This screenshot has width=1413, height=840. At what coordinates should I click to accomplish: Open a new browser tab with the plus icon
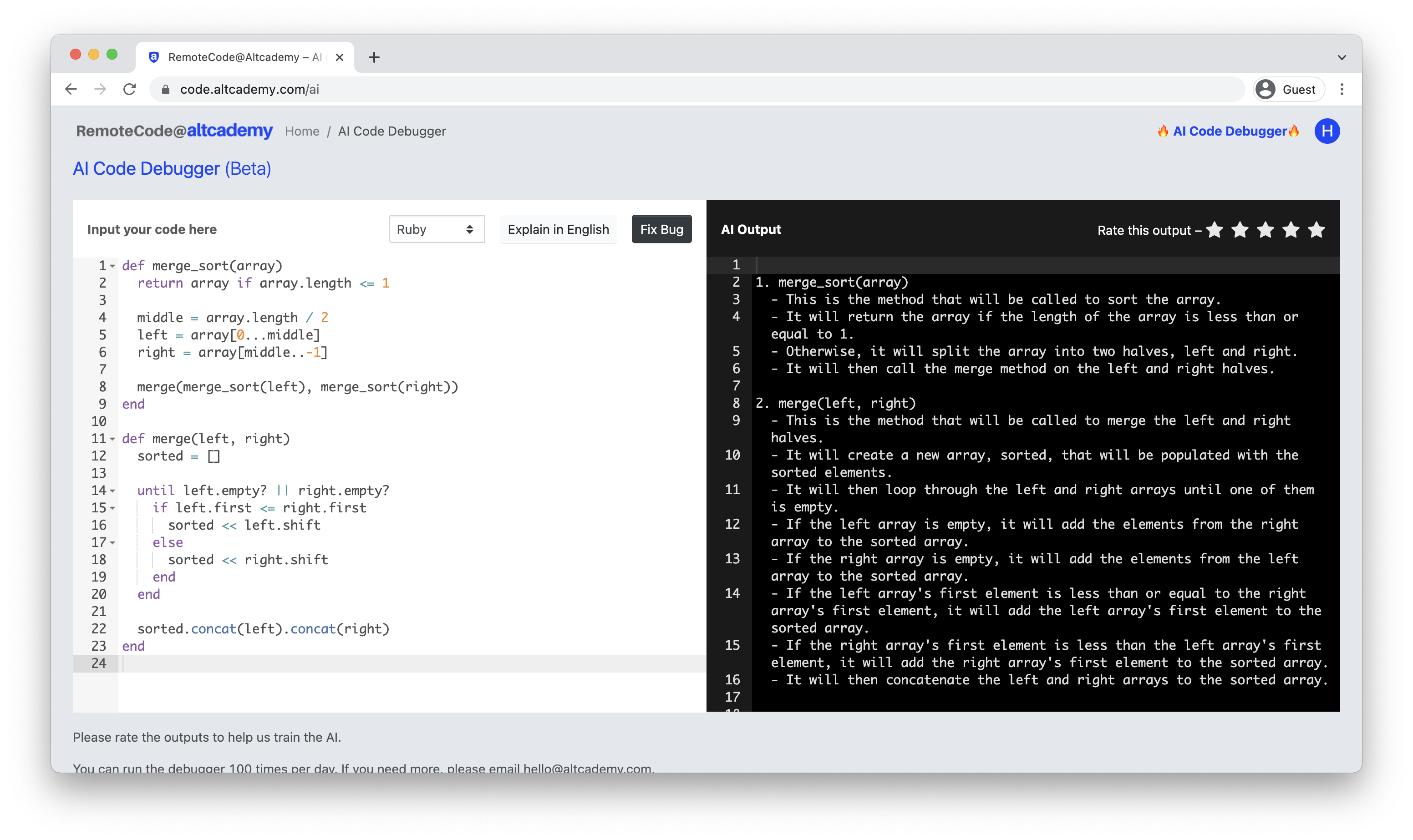tap(374, 56)
